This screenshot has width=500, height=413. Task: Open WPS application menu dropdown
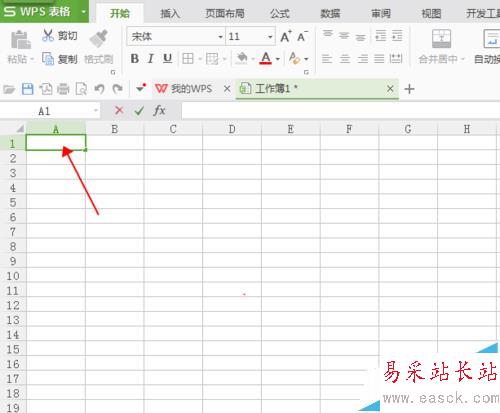[83, 12]
